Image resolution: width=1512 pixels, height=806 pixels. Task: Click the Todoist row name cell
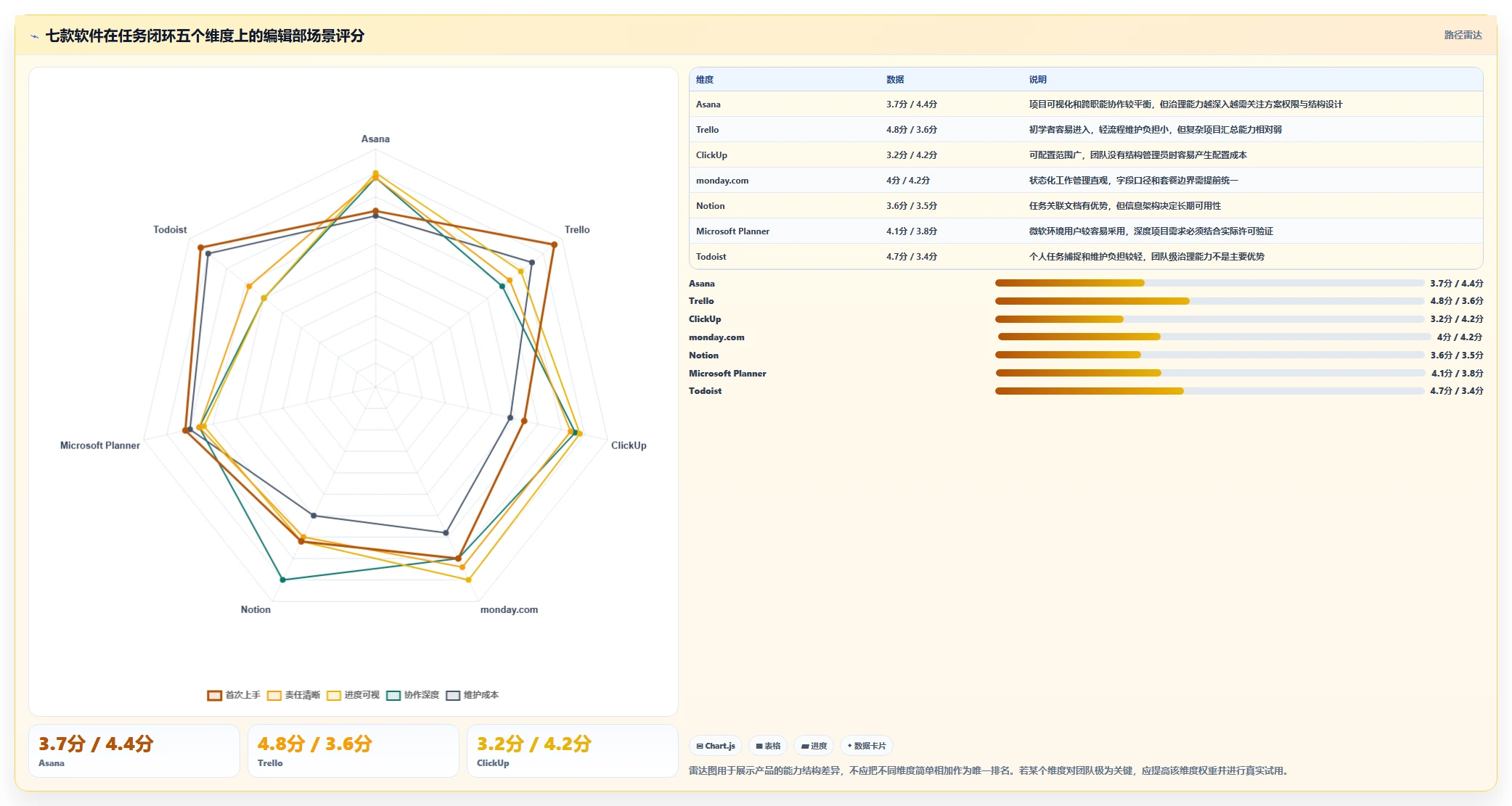711,257
